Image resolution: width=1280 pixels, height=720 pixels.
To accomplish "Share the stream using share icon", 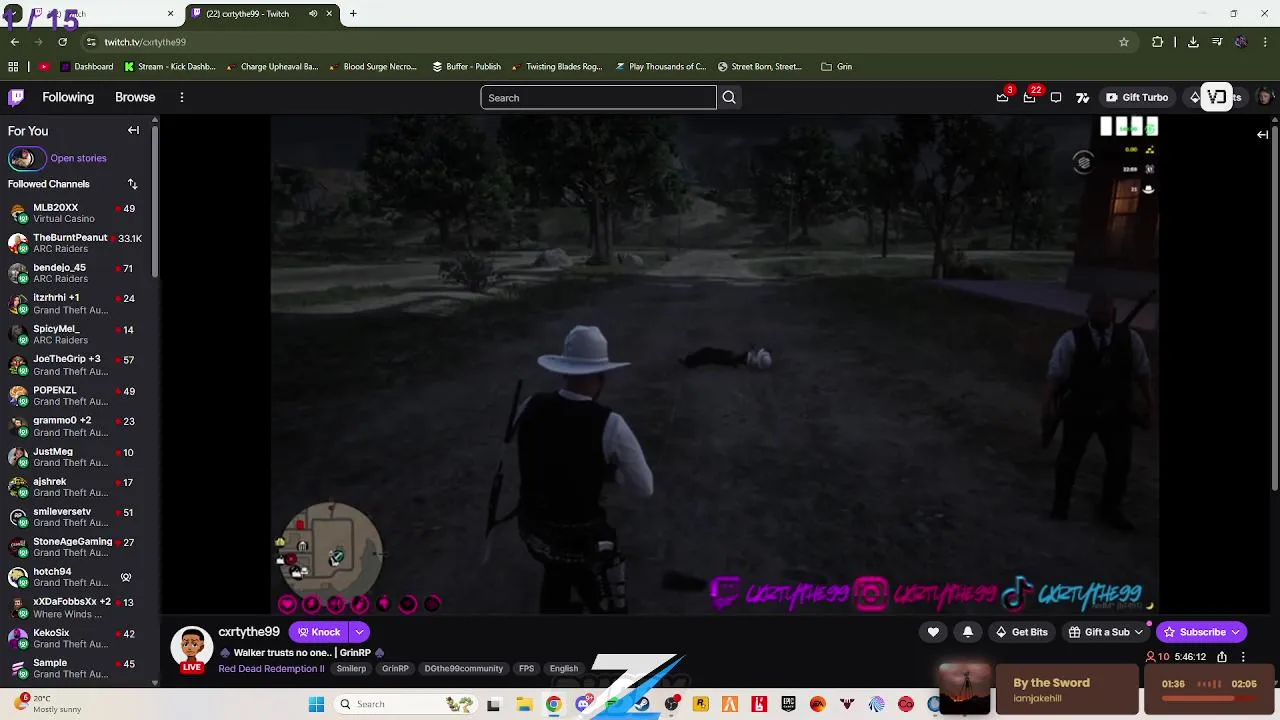I will click(1222, 657).
